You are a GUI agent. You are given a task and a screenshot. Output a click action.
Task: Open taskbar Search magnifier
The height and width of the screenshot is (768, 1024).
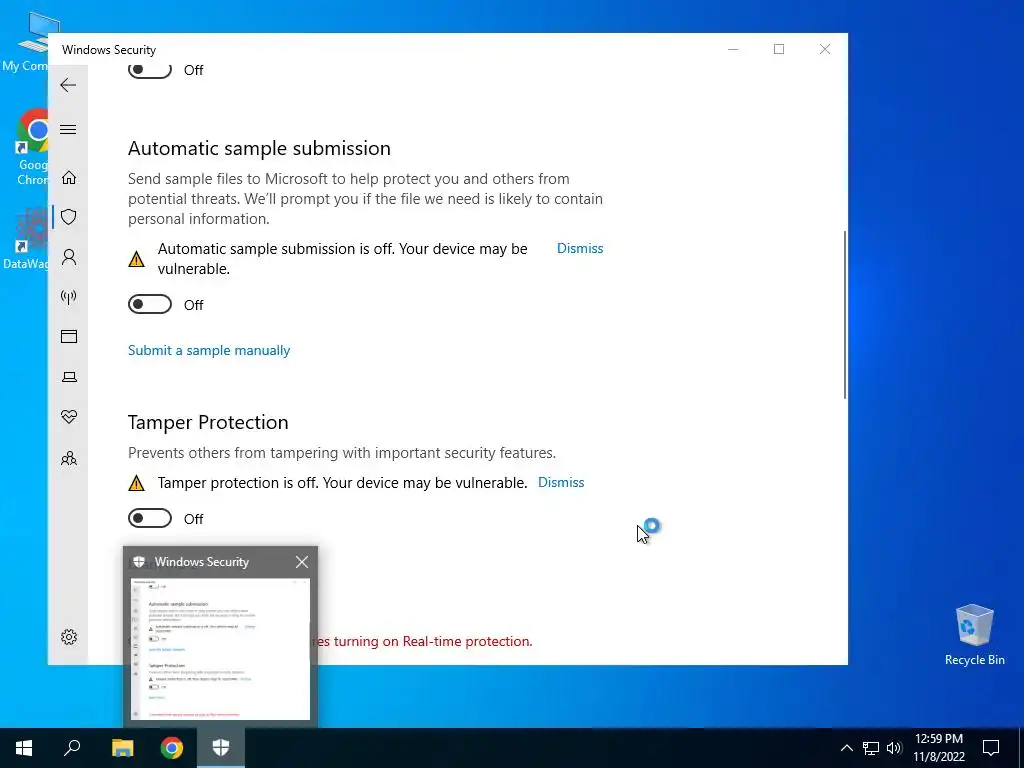72,748
